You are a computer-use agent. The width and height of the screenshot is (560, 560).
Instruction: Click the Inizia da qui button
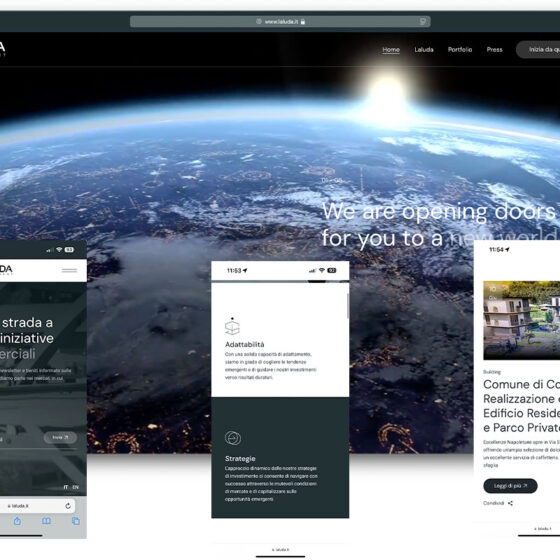538,50
